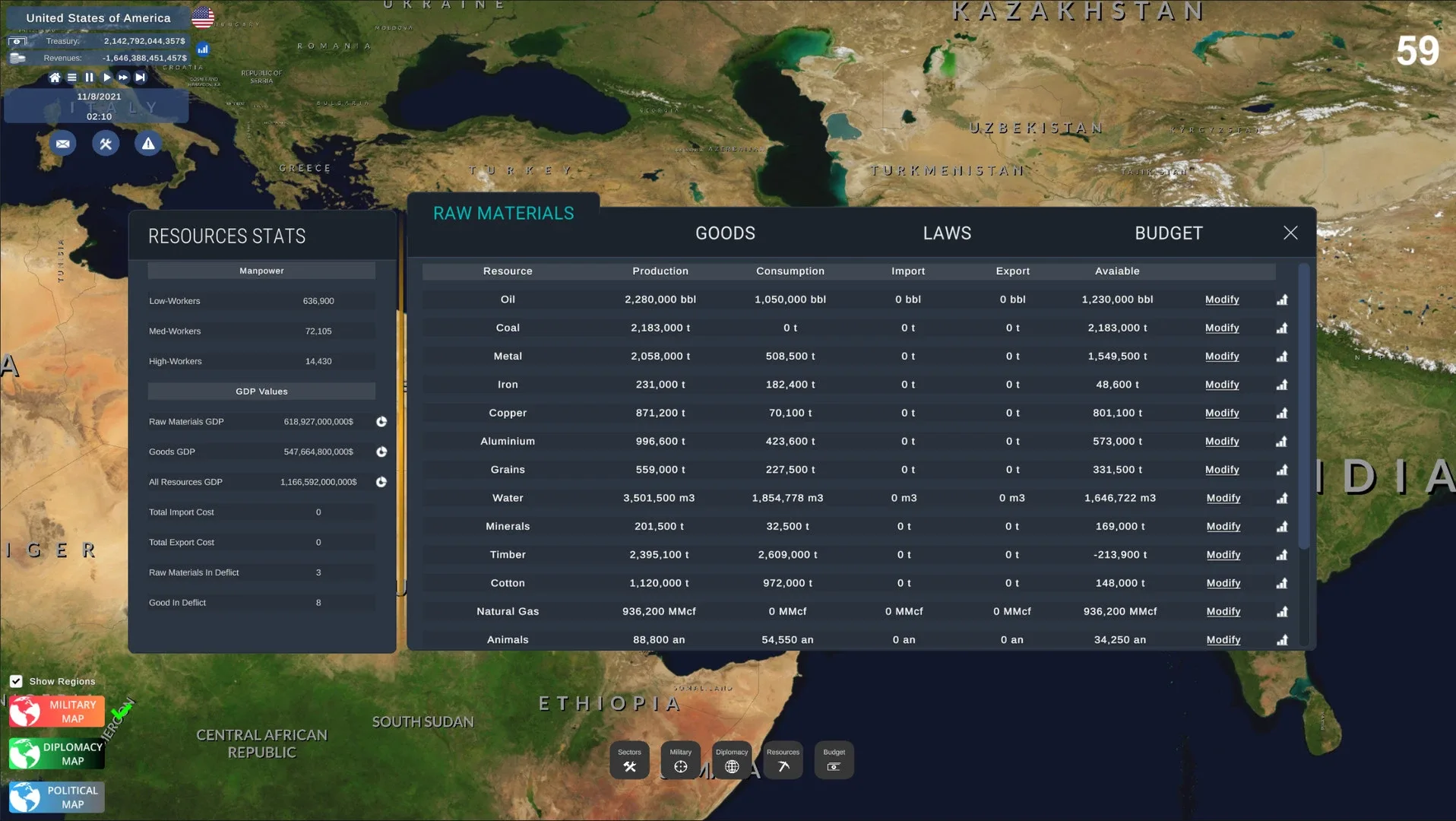Expand the Raw Materials GDP pie chart

[x=381, y=422]
